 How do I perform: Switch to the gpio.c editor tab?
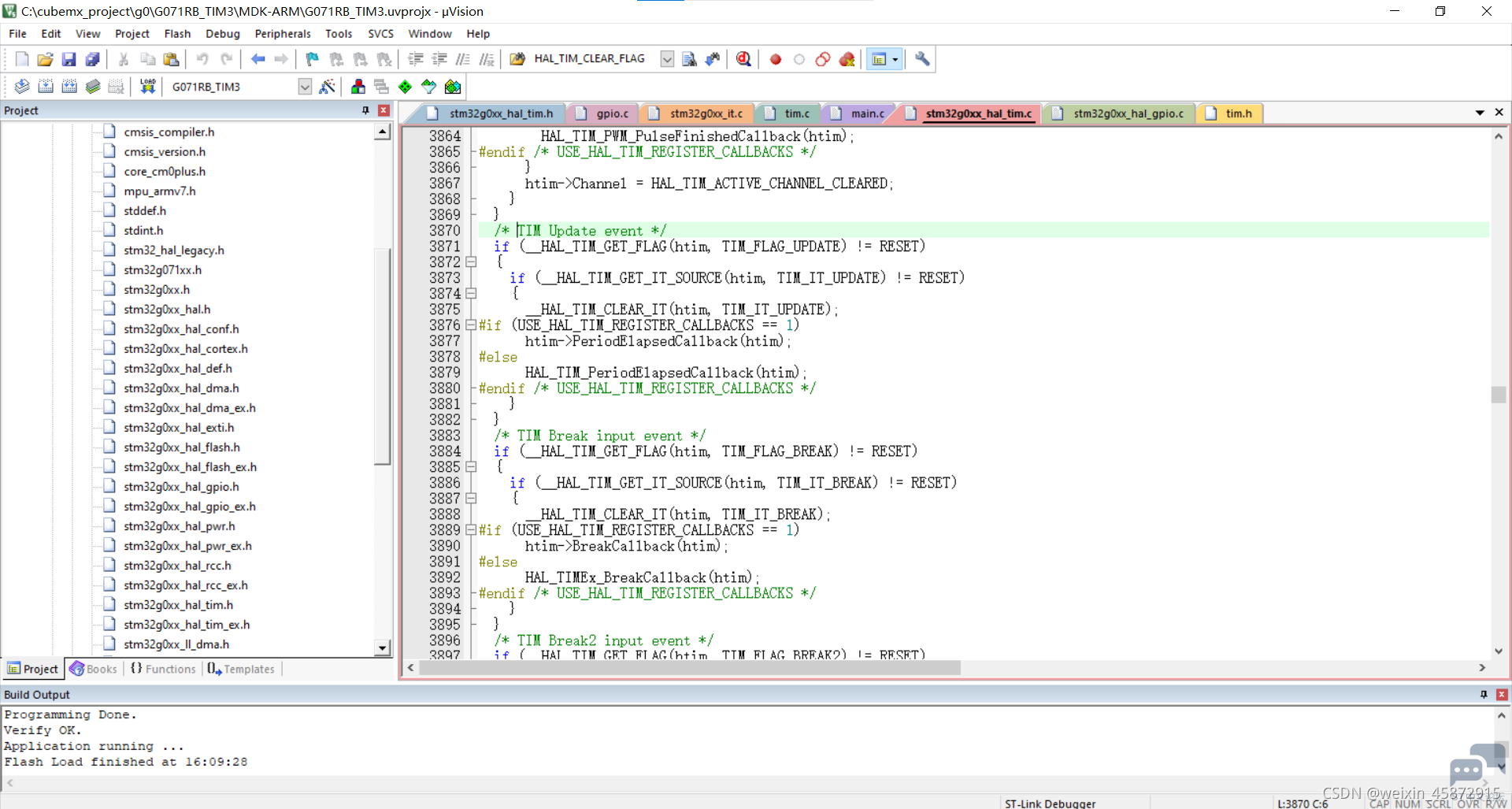point(603,113)
